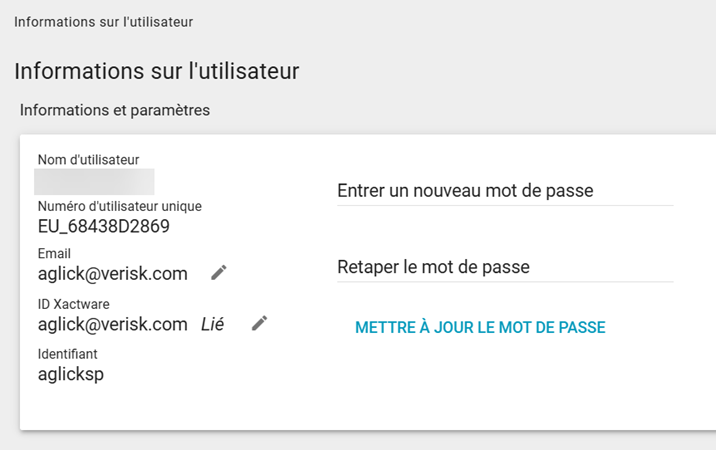Viewport: 716px width, 450px height.
Task: Click the "Retaper le mot de passe" field
Action: 505,267
